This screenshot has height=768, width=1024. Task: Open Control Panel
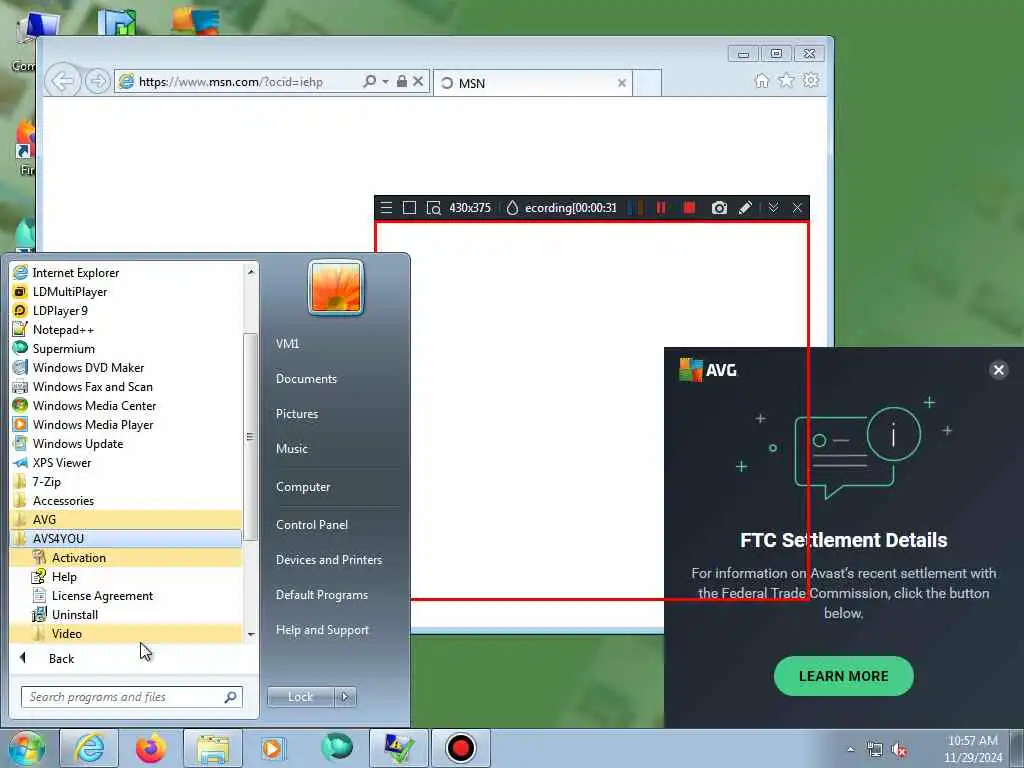tap(312, 524)
